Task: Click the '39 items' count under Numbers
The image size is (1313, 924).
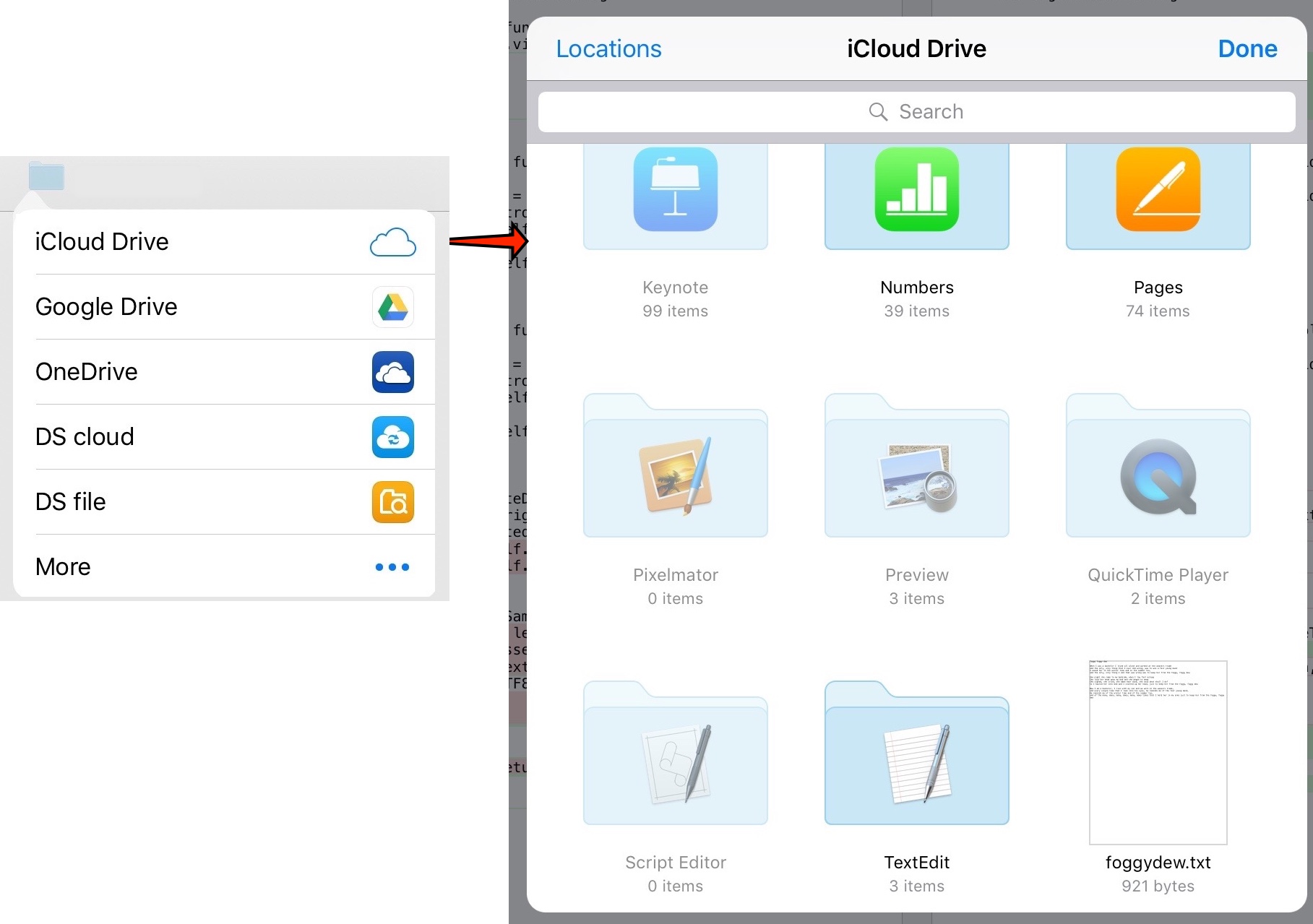Action: coord(916,311)
